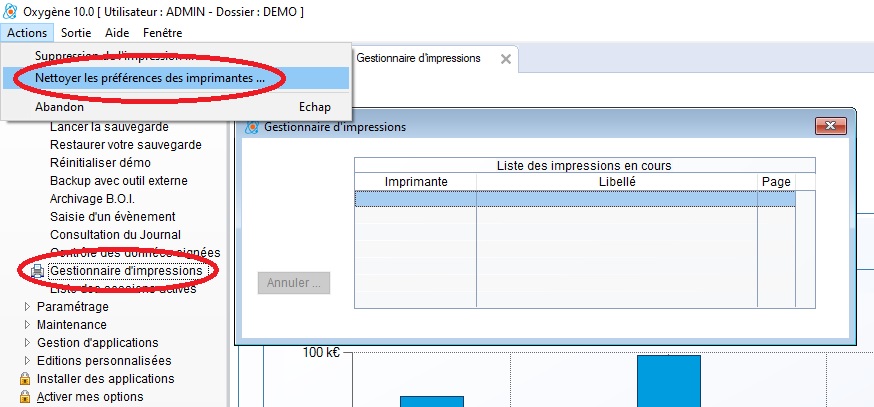
Task: Select Lancer la sauvegarde in the tree
Action: [x=109, y=127]
